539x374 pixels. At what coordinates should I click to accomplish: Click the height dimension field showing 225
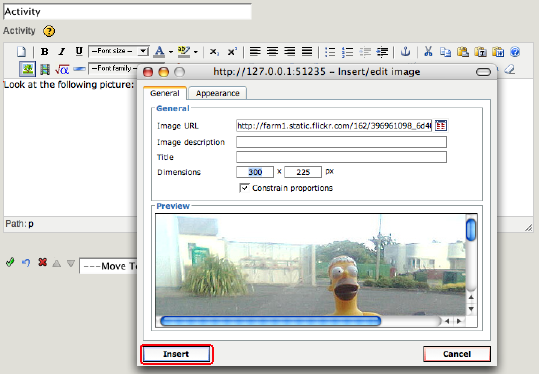303,172
